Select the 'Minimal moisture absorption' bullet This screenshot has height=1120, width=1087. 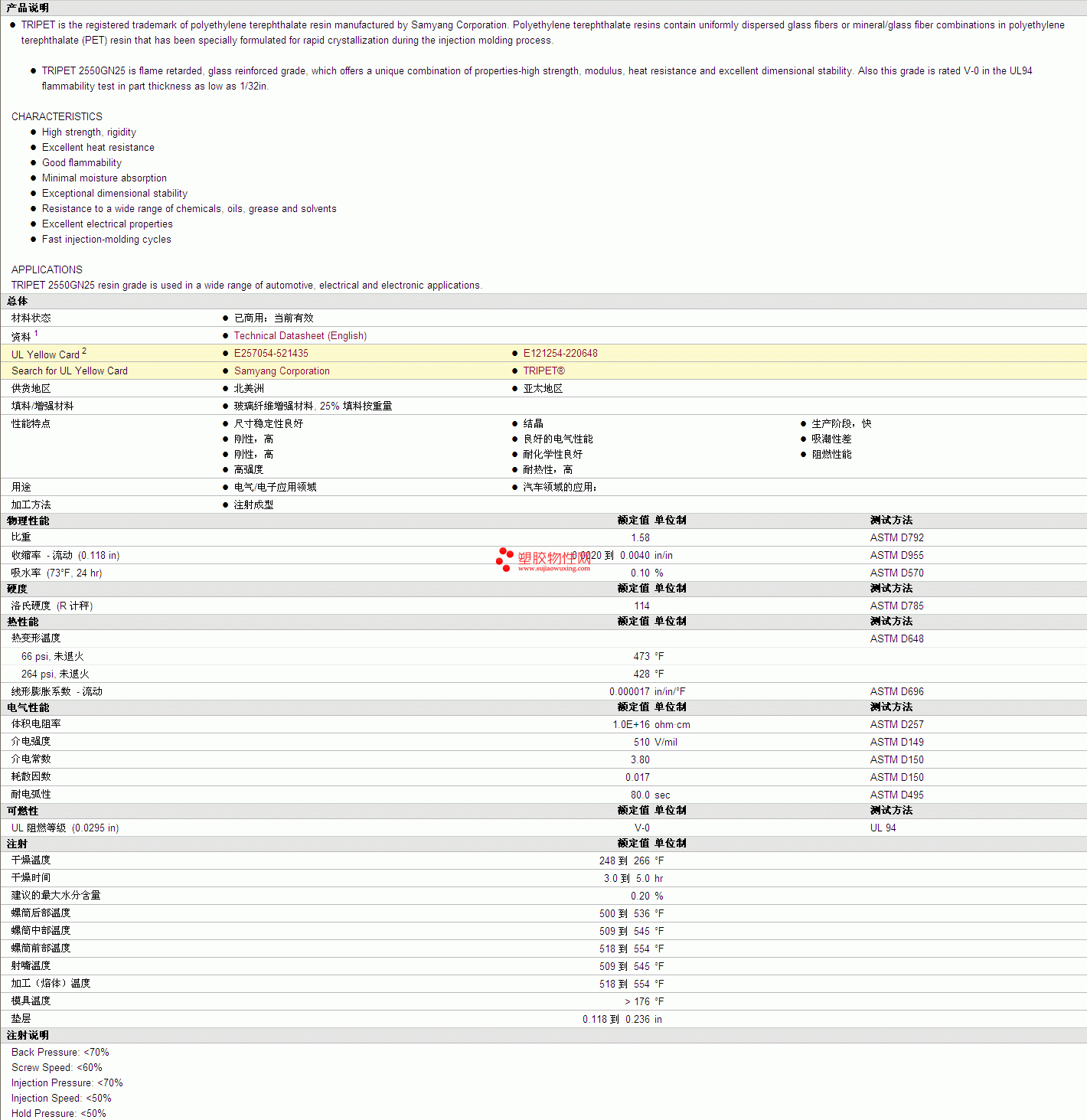coord(104,178)
